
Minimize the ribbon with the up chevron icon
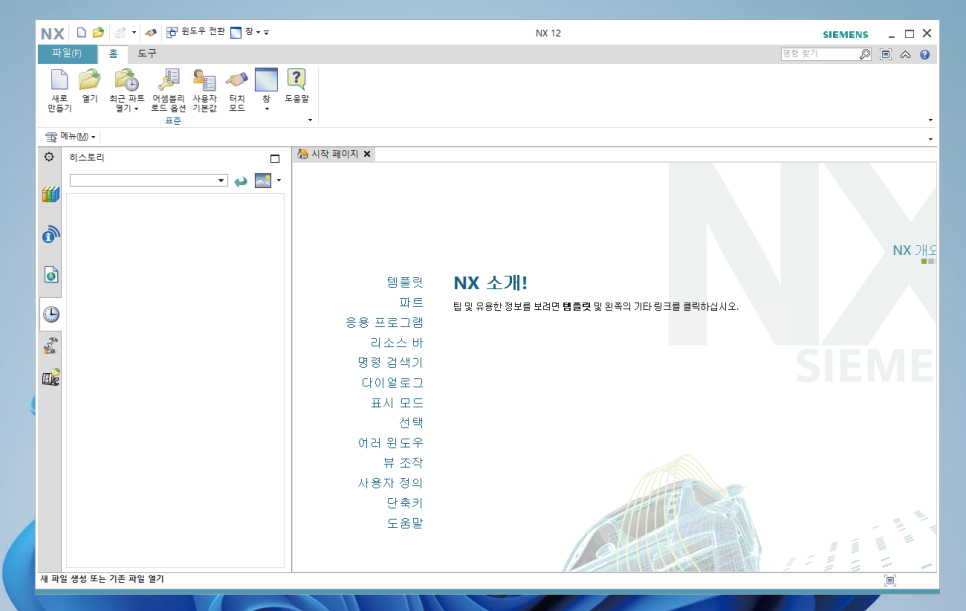tap(905, 54)
